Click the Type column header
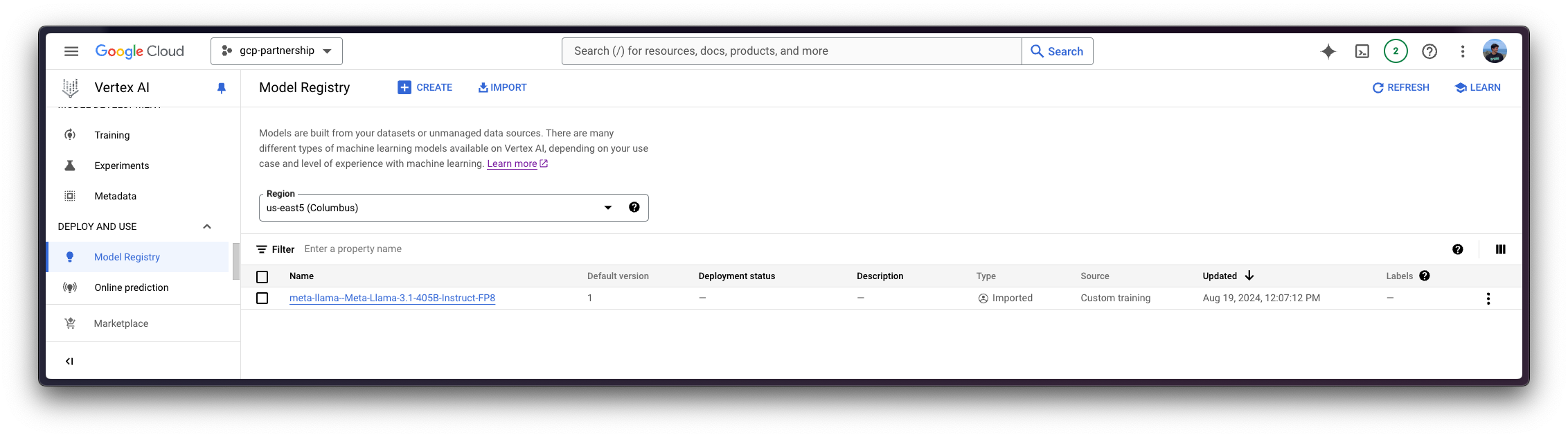Viewport: 1568px width, 437px height. point(986,276)
